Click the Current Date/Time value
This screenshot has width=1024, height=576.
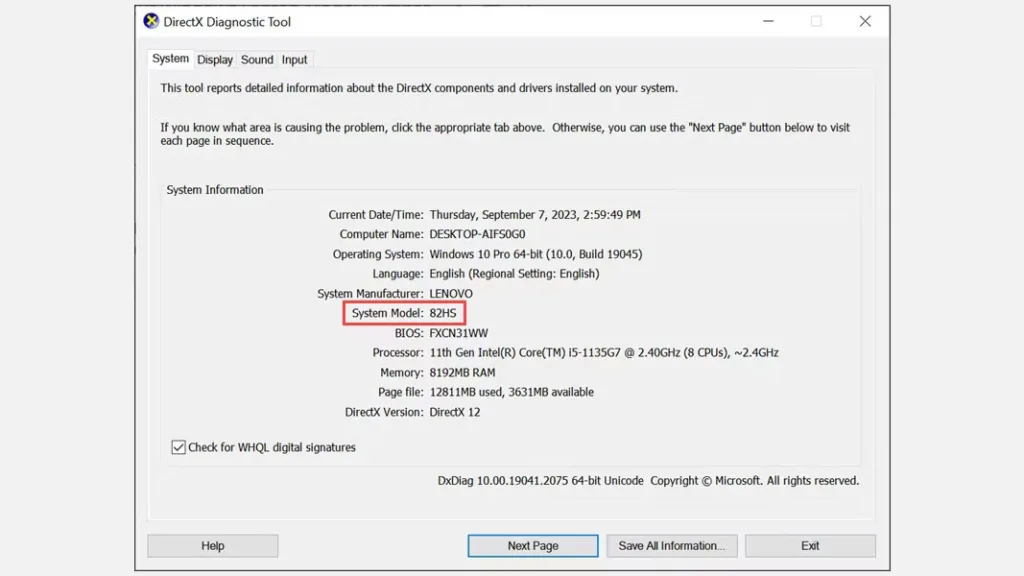point(535,214)
